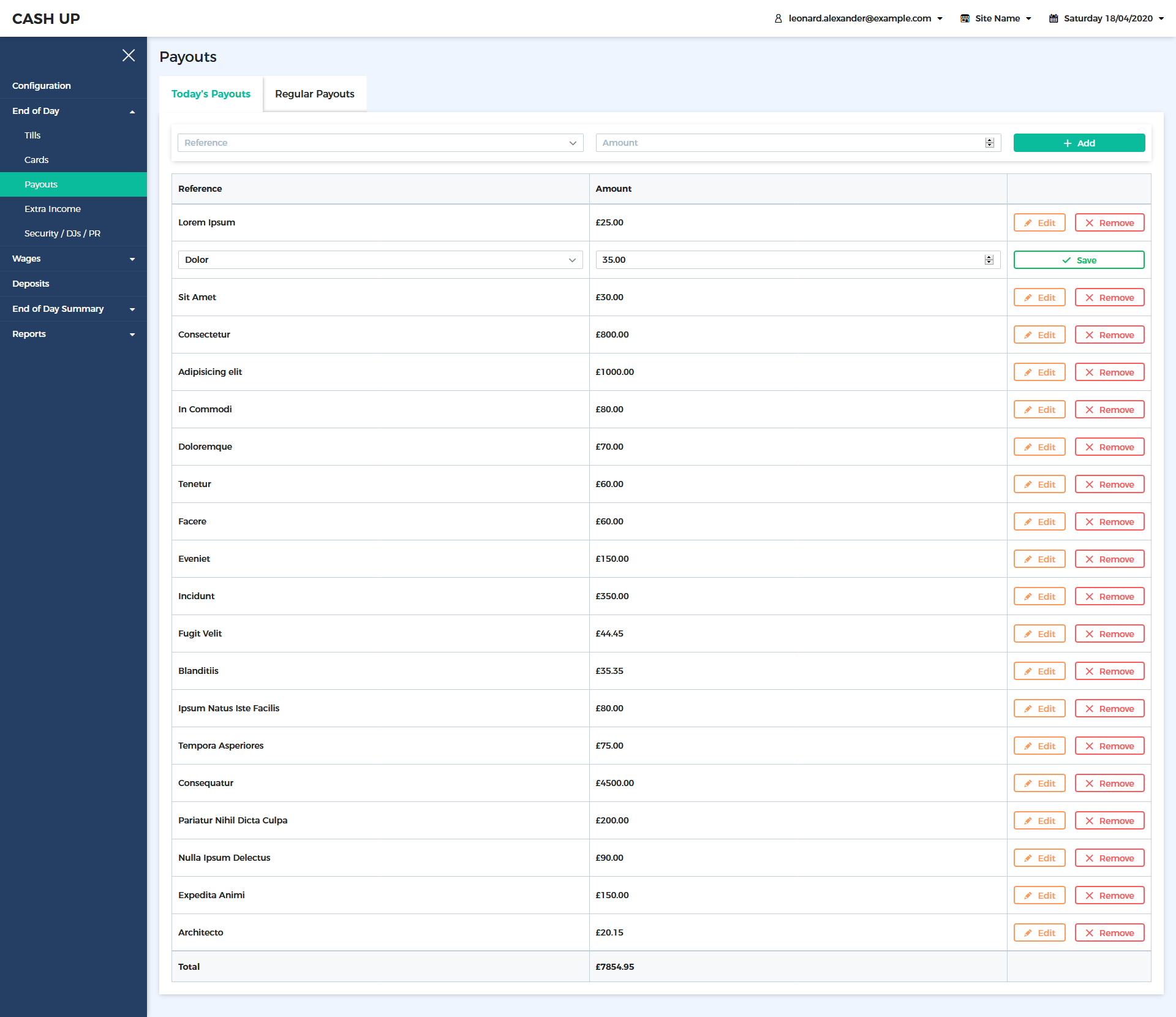1176x1017 pixels.
Task: Click the calendar icon next to the date
Action: (1053, 18)
